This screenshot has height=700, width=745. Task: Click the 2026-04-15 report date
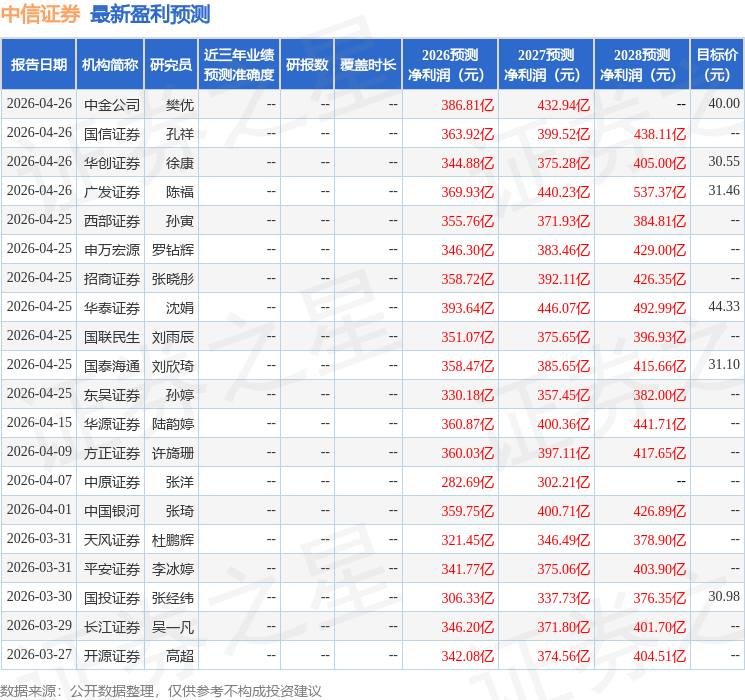(39, 422)
